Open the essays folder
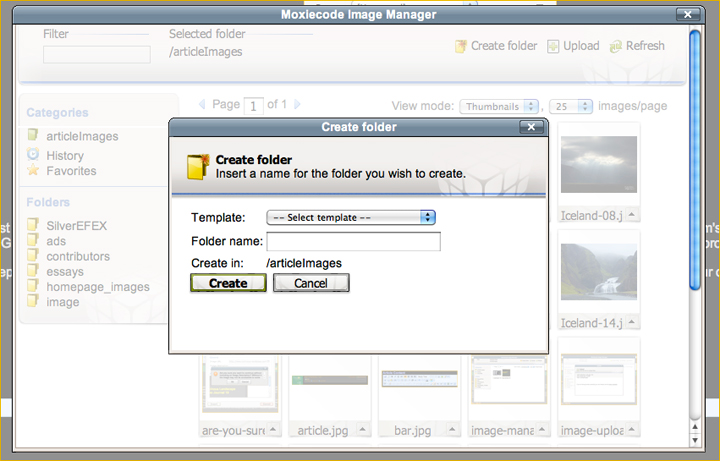 click(x=65, y=272)
